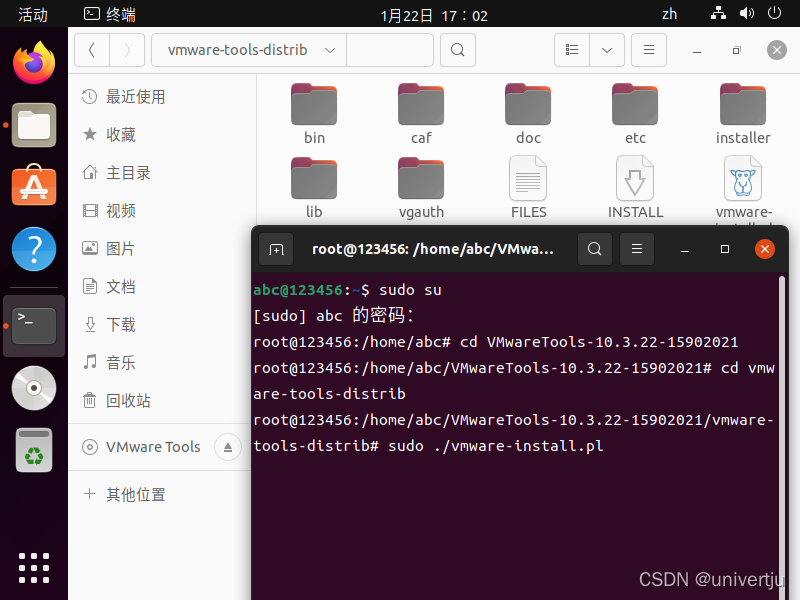Image resolution: width=800 pixels, height=600 pixels.
Task: Open Trash from the dock
Action: (34, 450)
